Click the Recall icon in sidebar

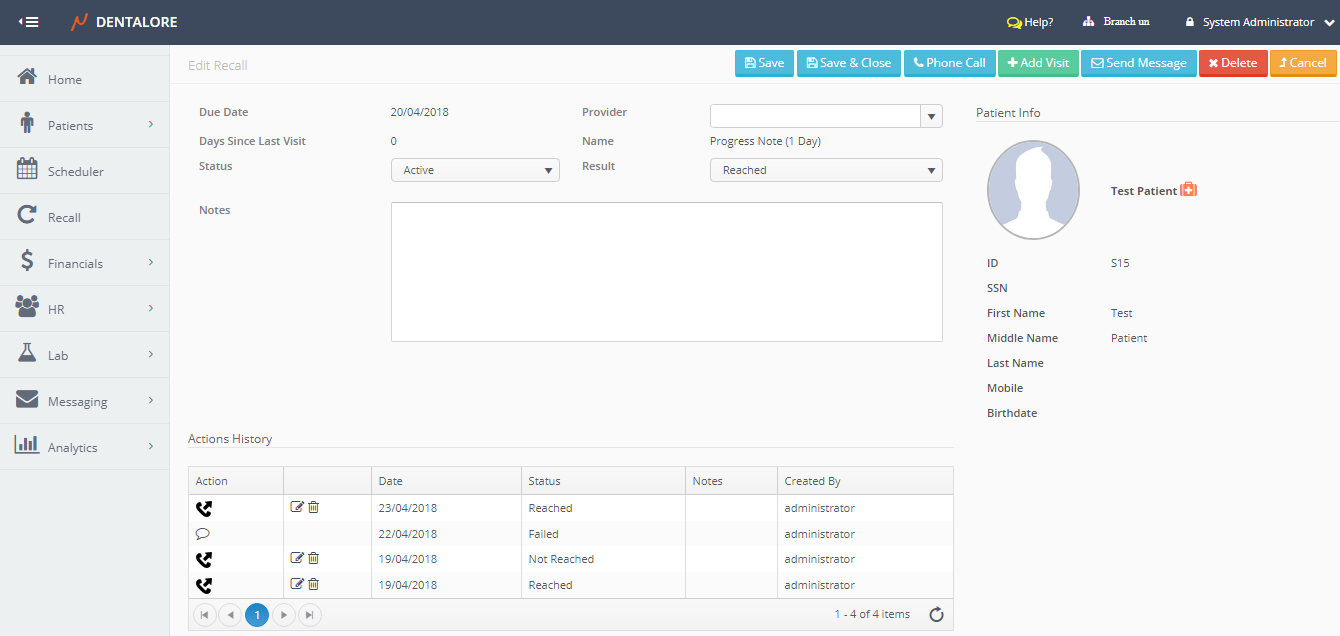(28, 217)
